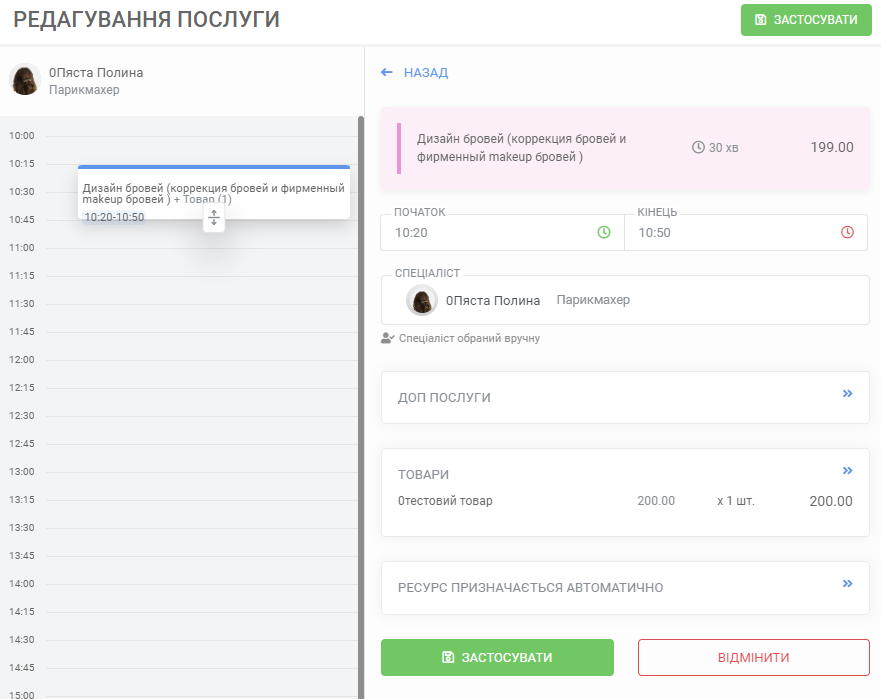
Task: Expand РЕСУРС ПРИЗНАЧАЄТЬСЯ АВТОМАТИЧНО section
Action: point(847,584)
